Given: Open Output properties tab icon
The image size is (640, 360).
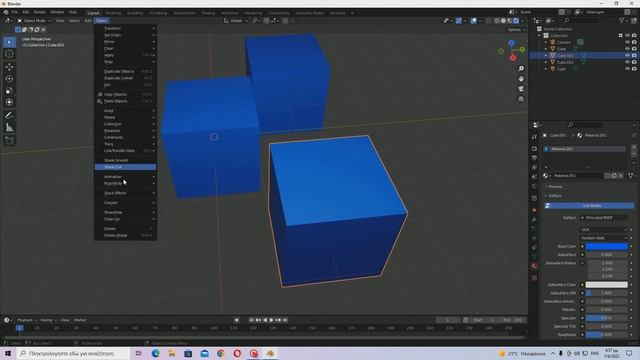Looking at the screenshot, I should [534, 158].
